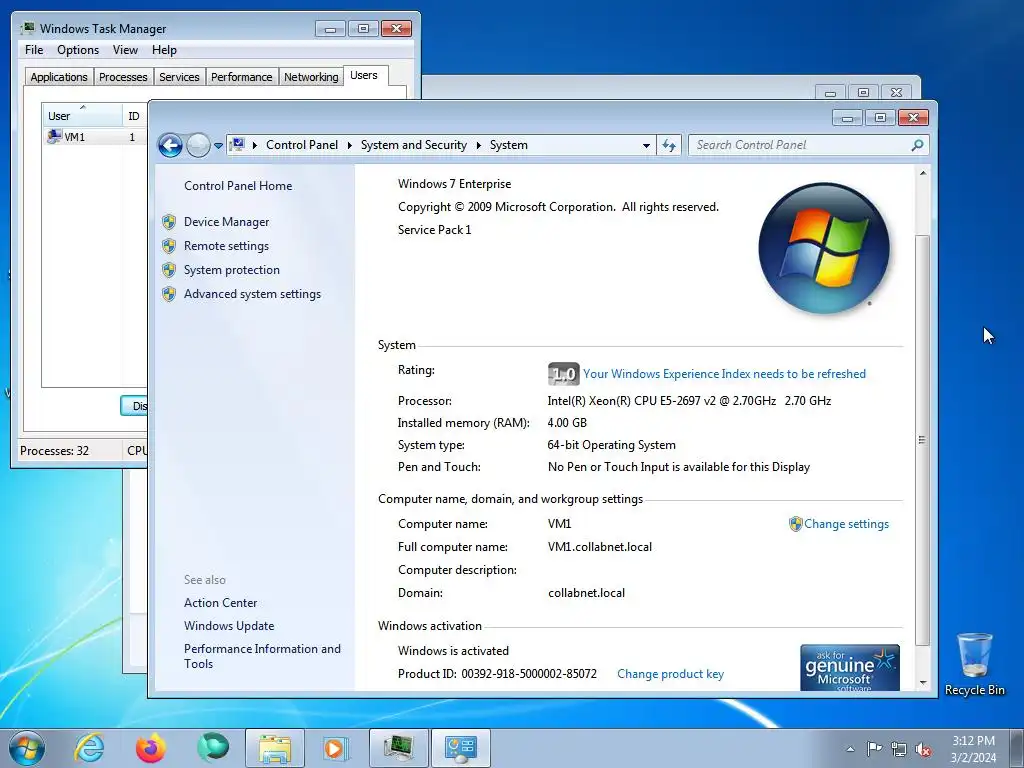Open the Options menu in Task Manager
Viewport: 1024px width, 768px height.
[x=78, y=50]
